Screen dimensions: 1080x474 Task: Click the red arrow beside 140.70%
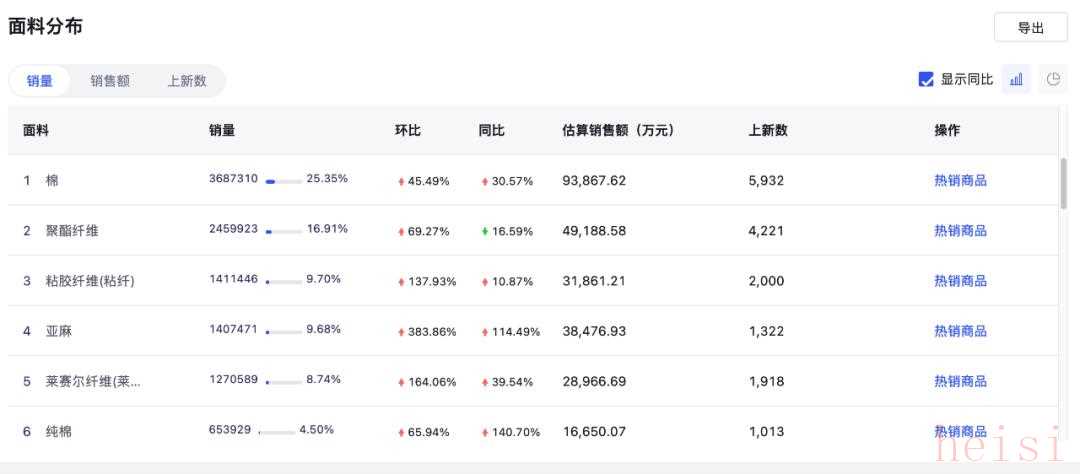tap(485, 433)
